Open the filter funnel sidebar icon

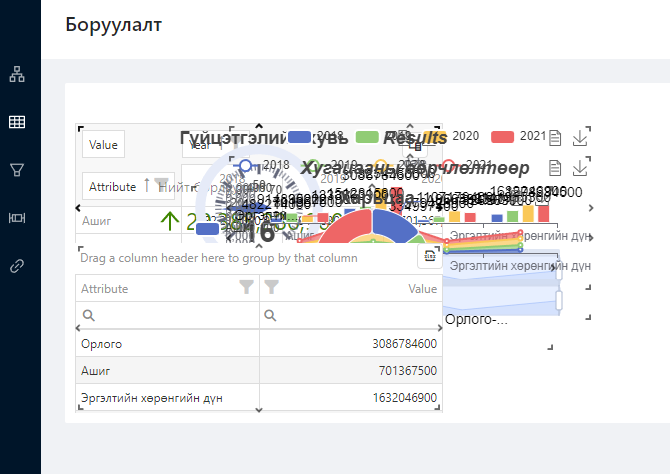(x=17, y=170)
